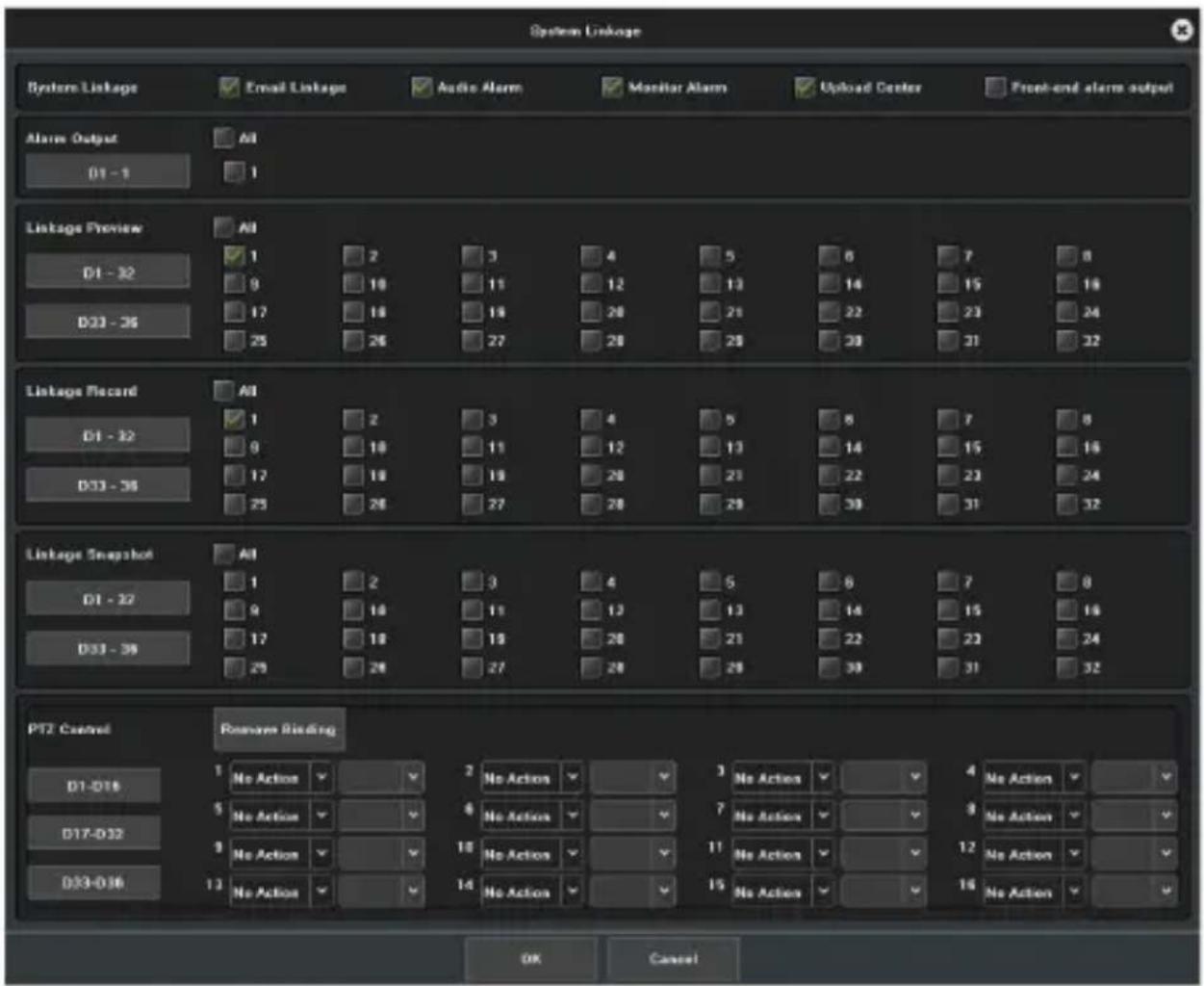1204x986 pixels.
Task: Enable Linkage Snapshot channel 5
Action: click(x=710, y=582)
